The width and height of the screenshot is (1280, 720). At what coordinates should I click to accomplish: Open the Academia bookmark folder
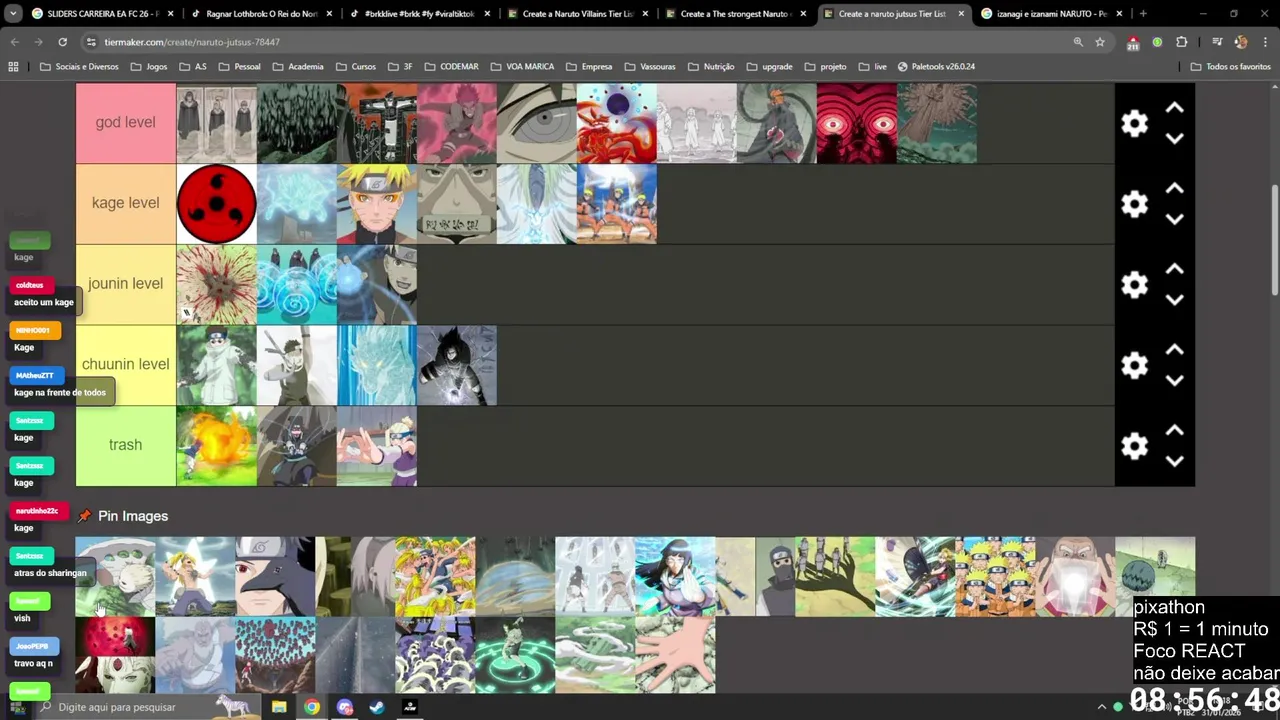pos(297,67)
